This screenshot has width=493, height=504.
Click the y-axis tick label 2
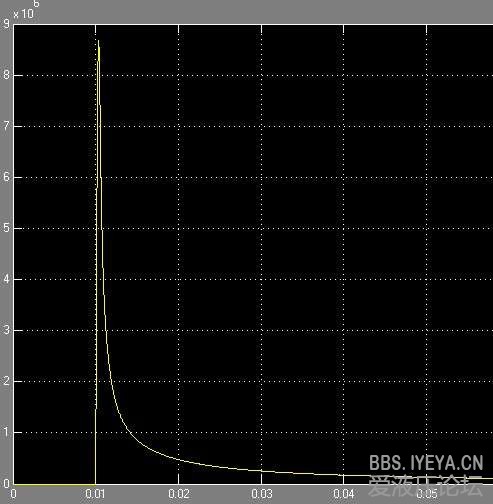pyautogui.click(x=6, y=381)
